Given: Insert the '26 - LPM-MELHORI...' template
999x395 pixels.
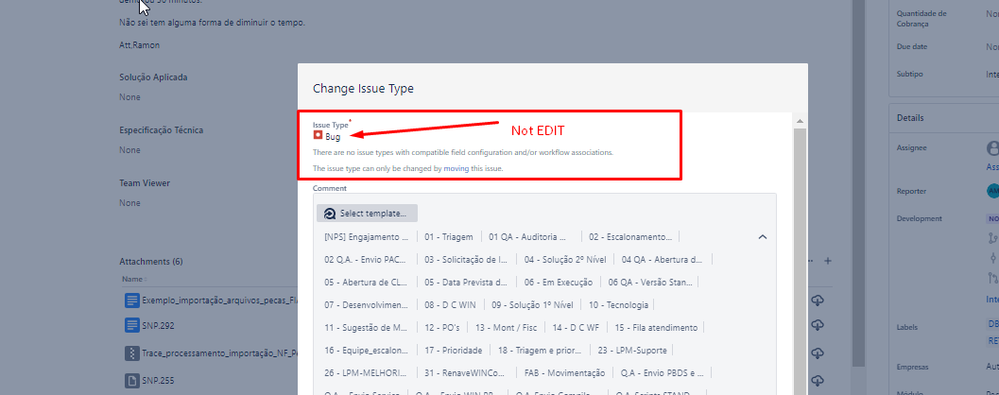Looking at the screenshot, I should point(366,373).
